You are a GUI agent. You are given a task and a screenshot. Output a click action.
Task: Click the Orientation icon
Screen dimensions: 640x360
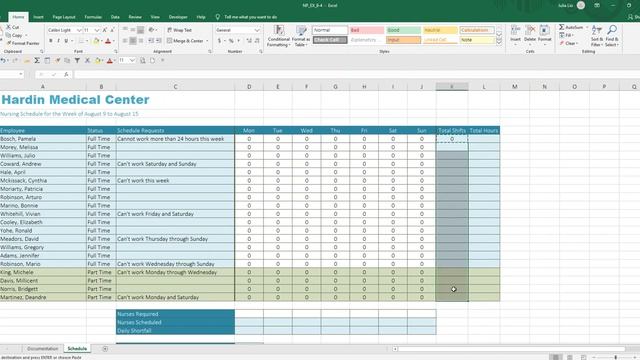(151, 30)
